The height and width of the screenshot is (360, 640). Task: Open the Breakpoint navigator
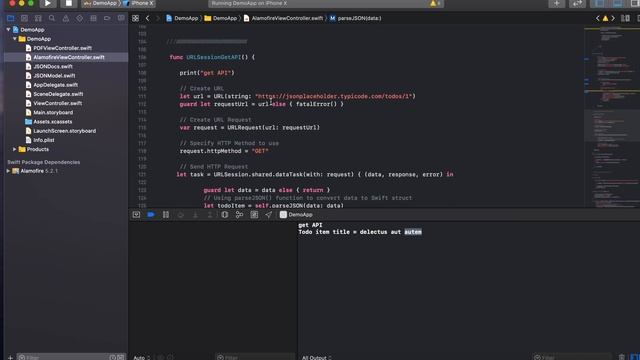[107, 18]
